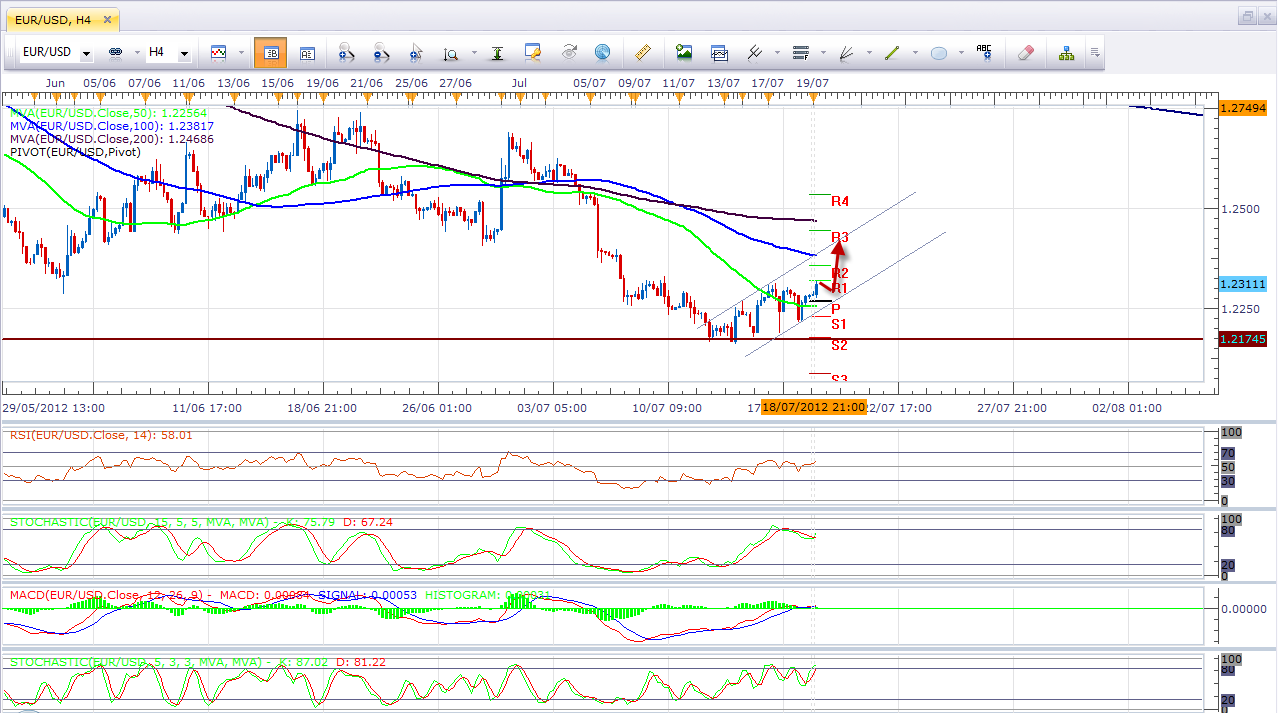Click the green hierarchy tree icon

(1066, 52)
